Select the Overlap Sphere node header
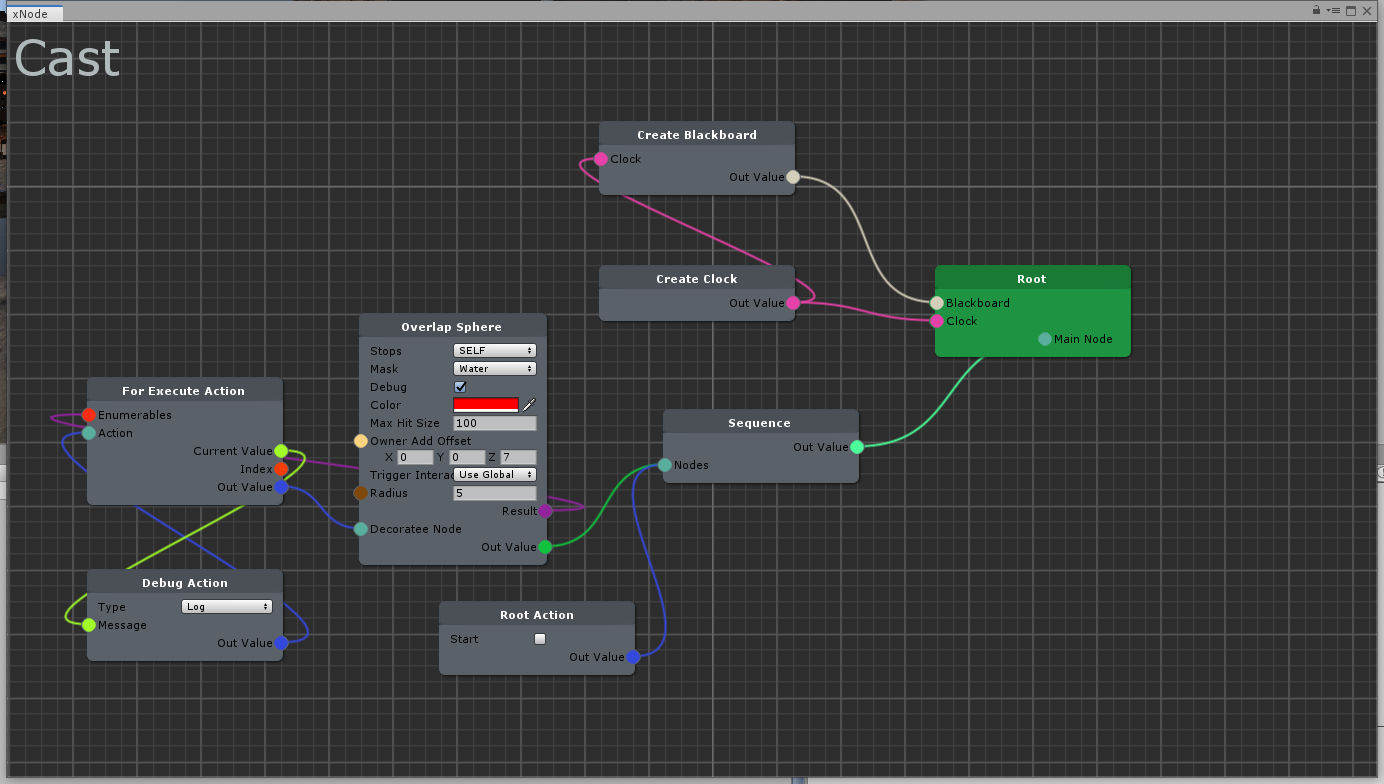 click(453, 327)
